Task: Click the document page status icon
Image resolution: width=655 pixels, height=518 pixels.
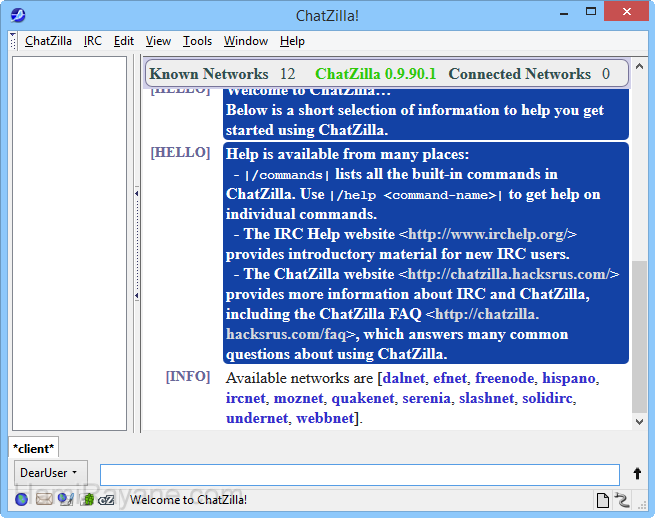Action: click(x=603, y=500)
